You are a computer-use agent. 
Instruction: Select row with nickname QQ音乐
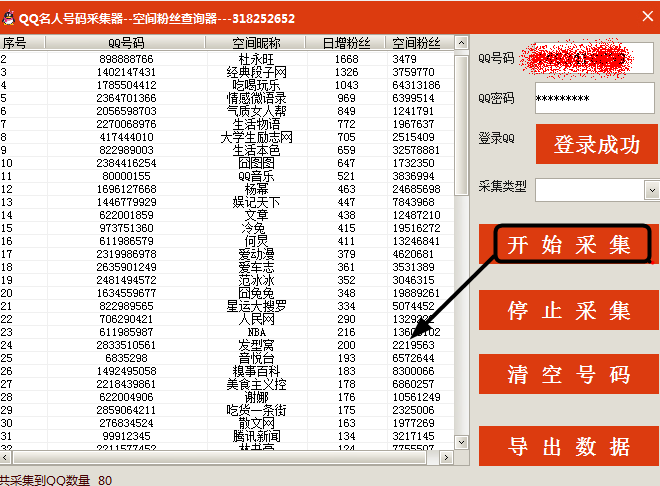227,176
